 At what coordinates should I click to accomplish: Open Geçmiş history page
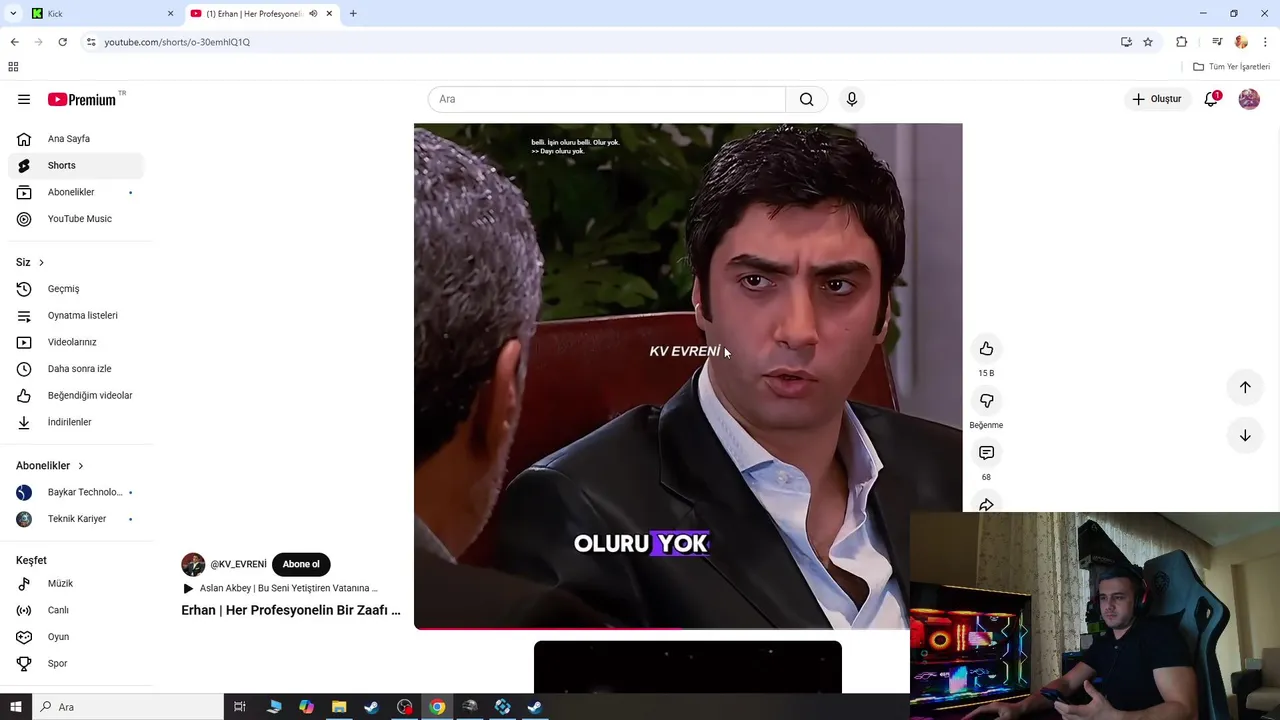(76, 289)
